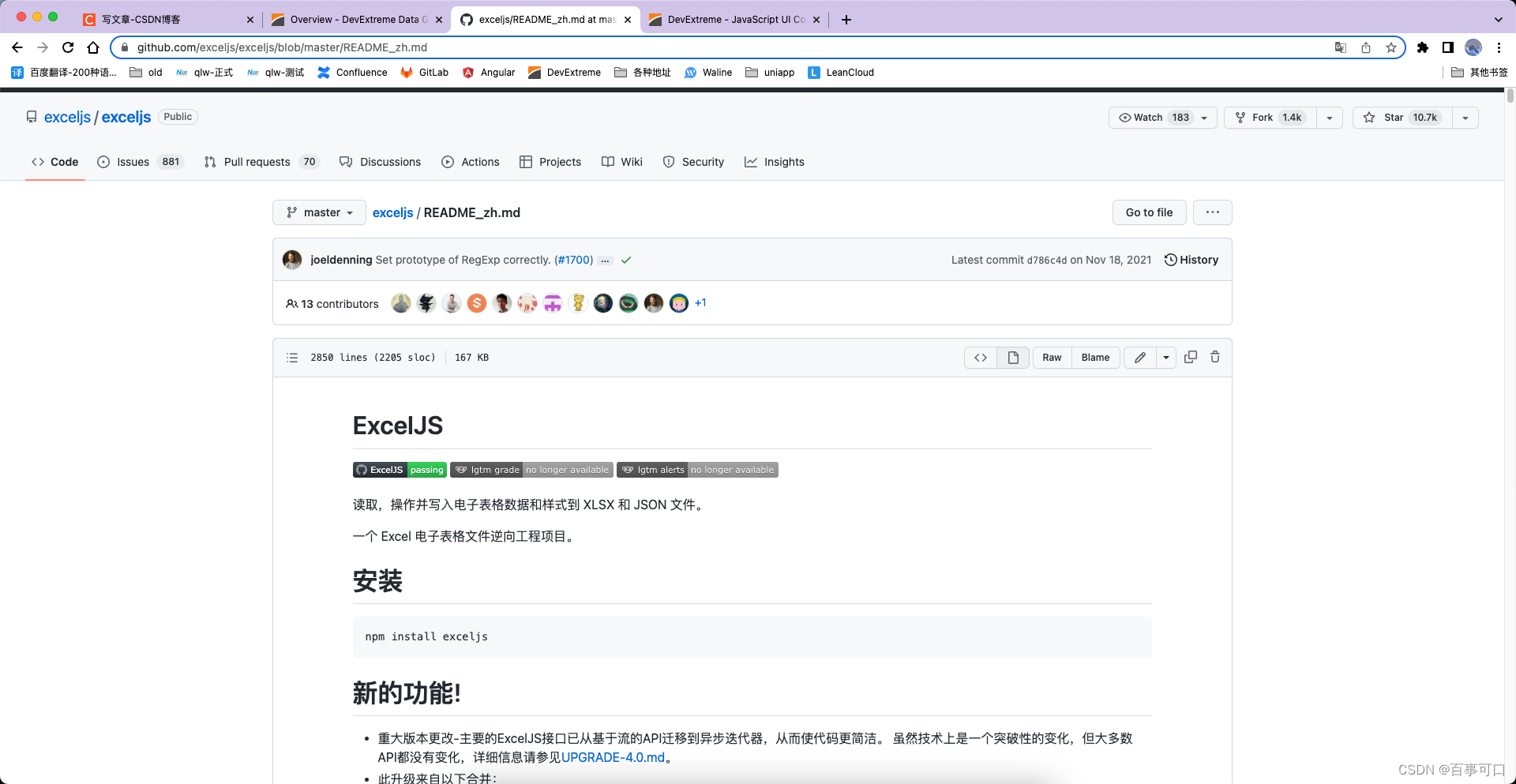Open joeldenning's avatar in commit row

292,260
